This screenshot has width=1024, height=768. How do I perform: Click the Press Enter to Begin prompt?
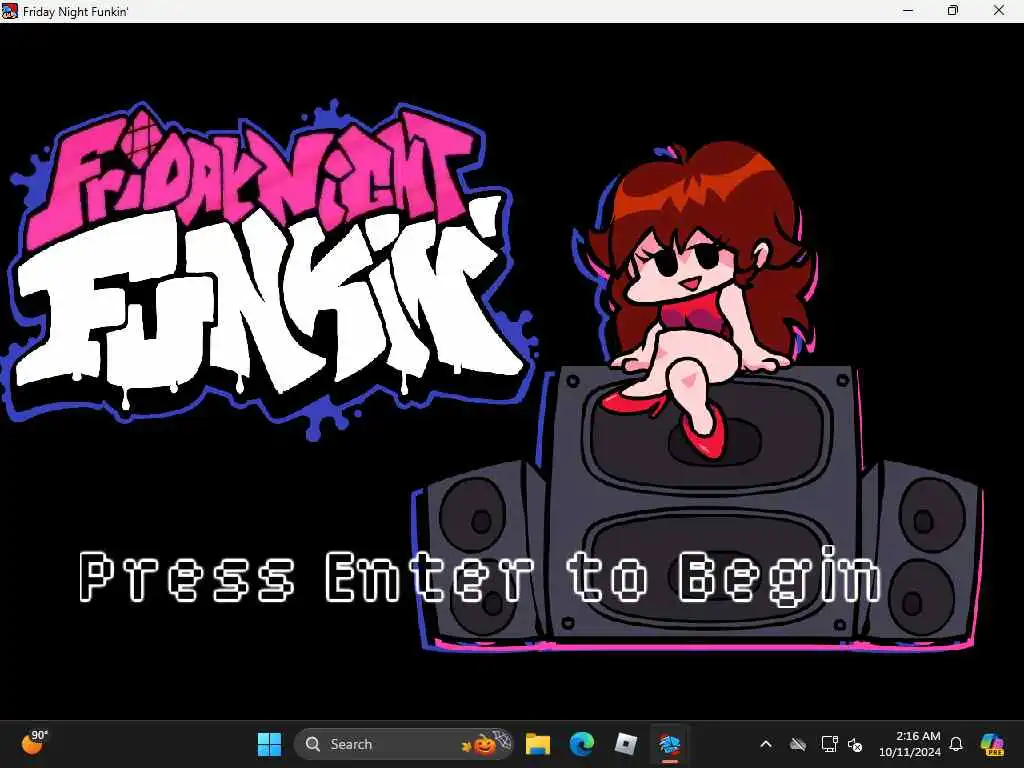[480, 577]
